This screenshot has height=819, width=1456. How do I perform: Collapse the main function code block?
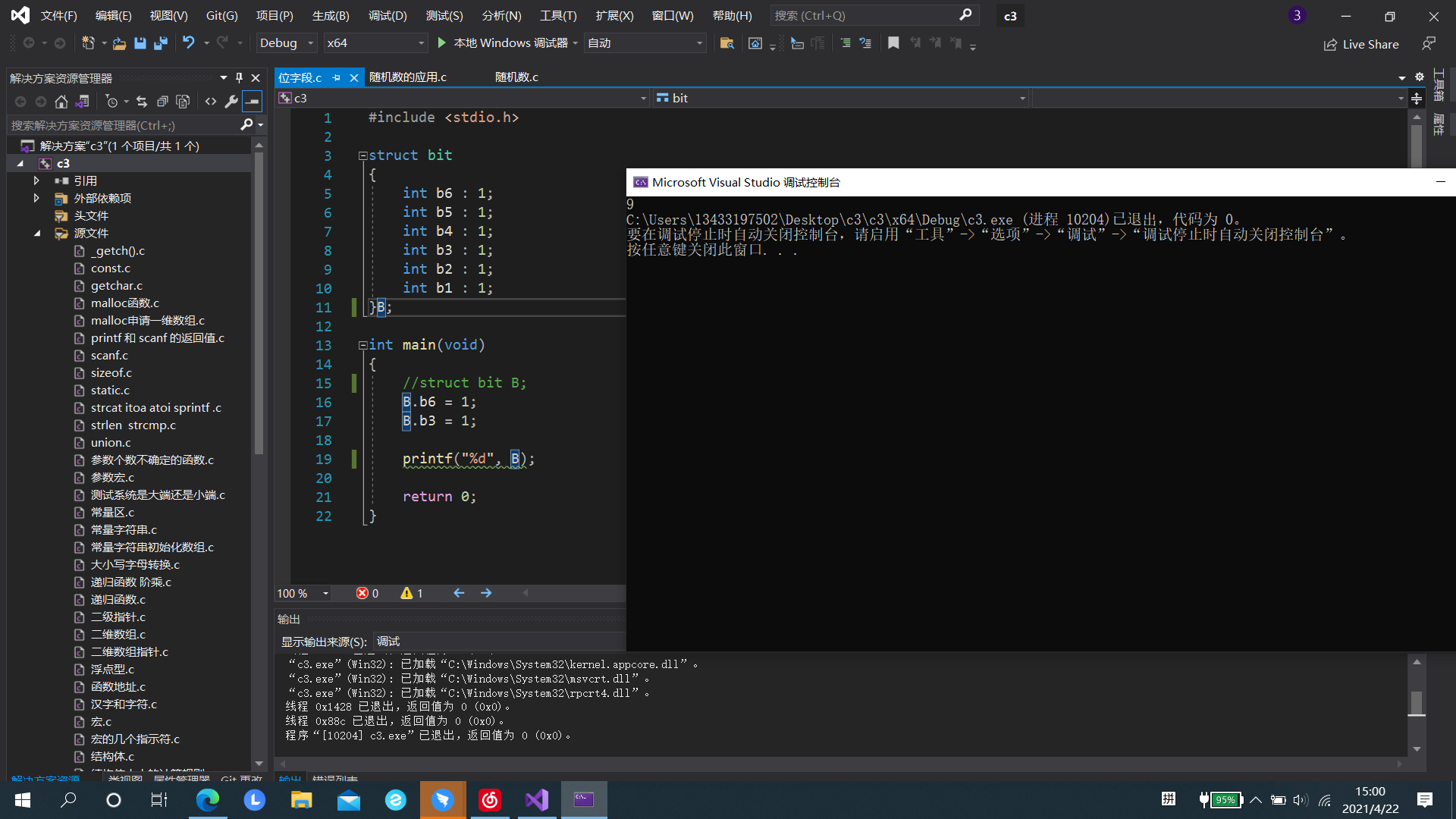(x=362, y=345)
